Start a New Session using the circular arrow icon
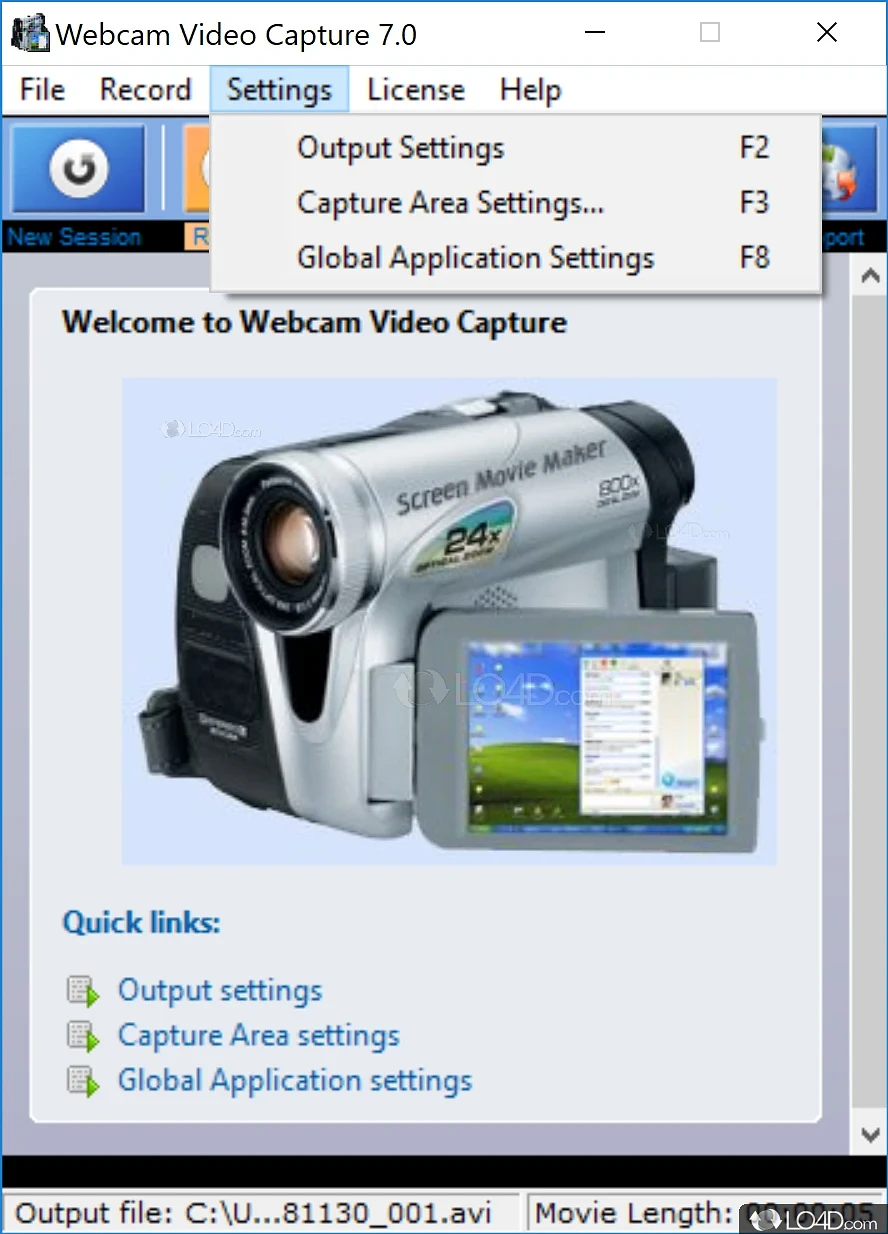888x1234 pixels. click(77, 168)
